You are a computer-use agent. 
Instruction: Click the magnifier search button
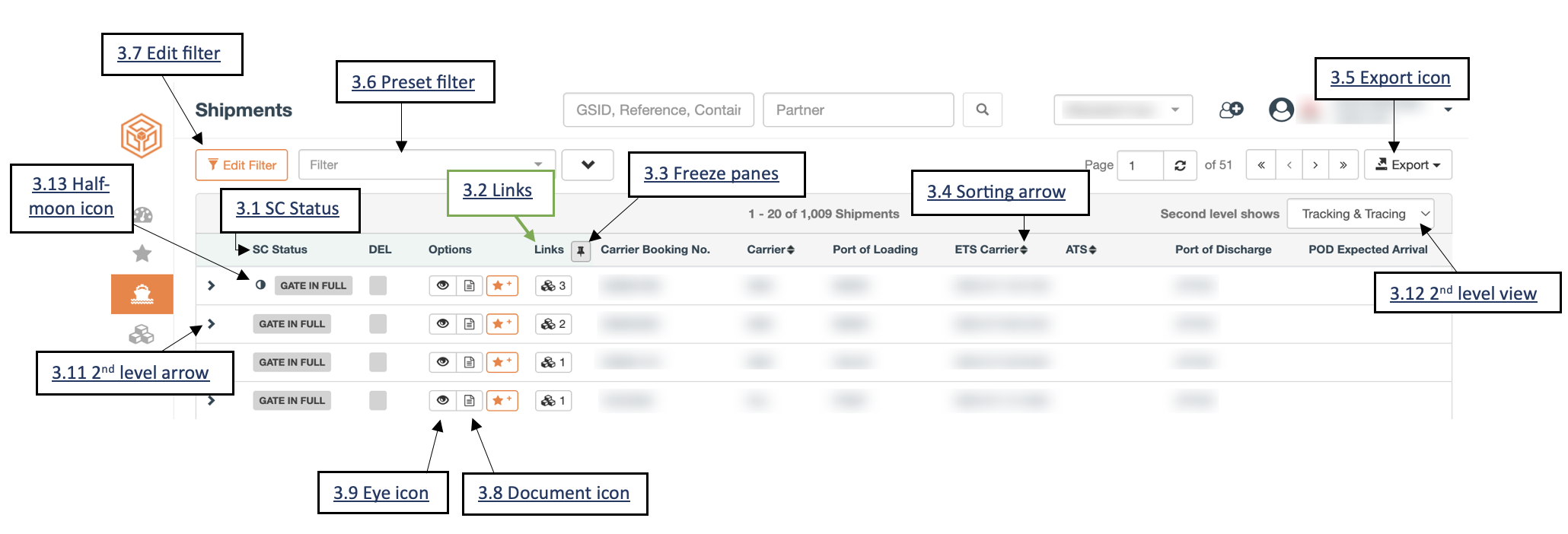983,110
